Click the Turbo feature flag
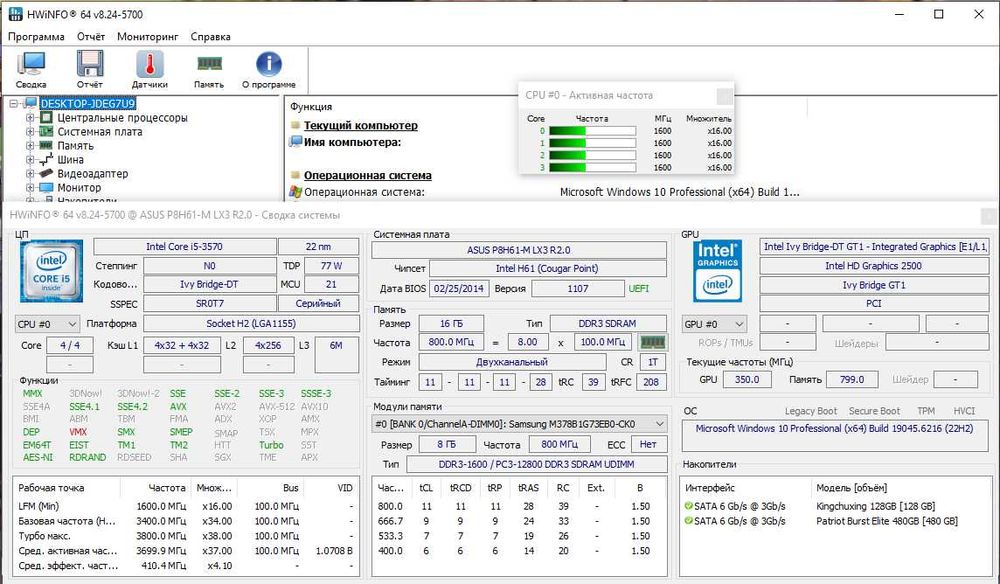 [271, 445]
